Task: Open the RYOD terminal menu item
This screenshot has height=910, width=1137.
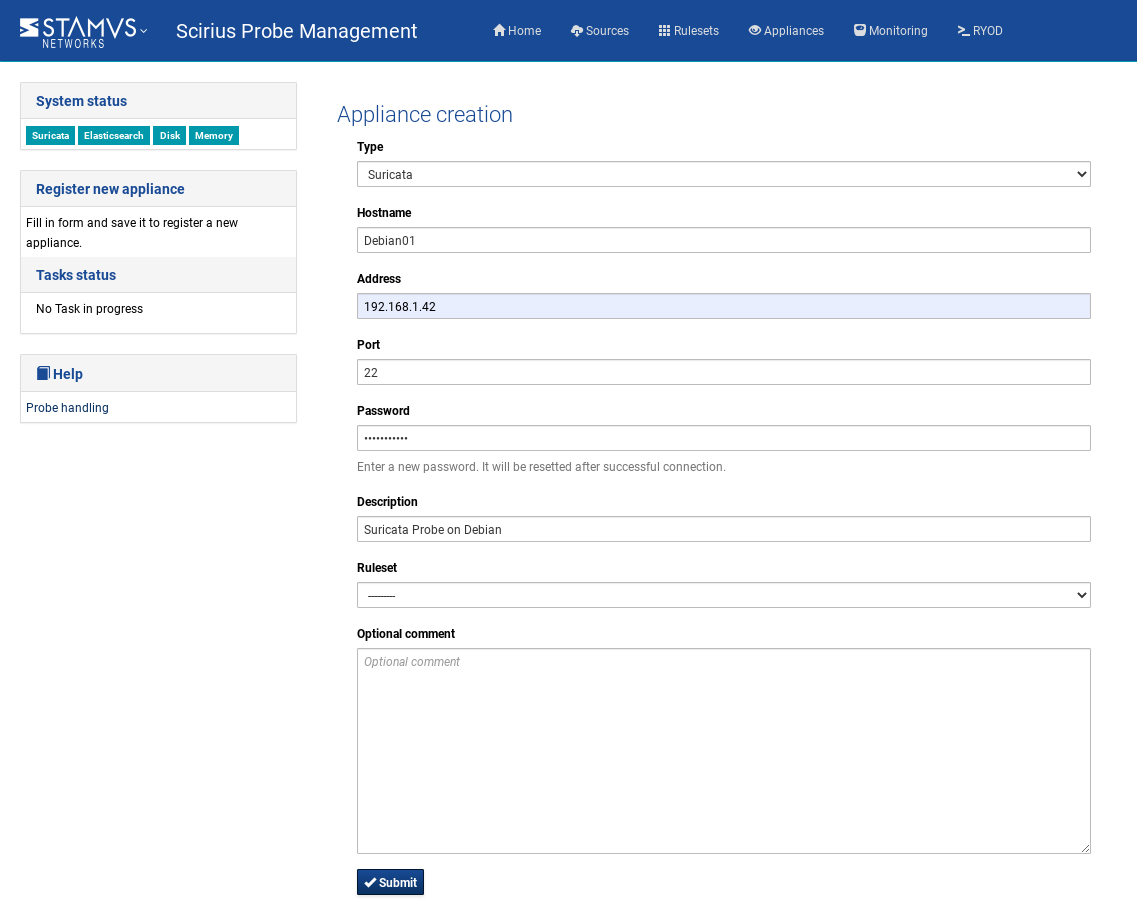Action: tap(980, 31)
